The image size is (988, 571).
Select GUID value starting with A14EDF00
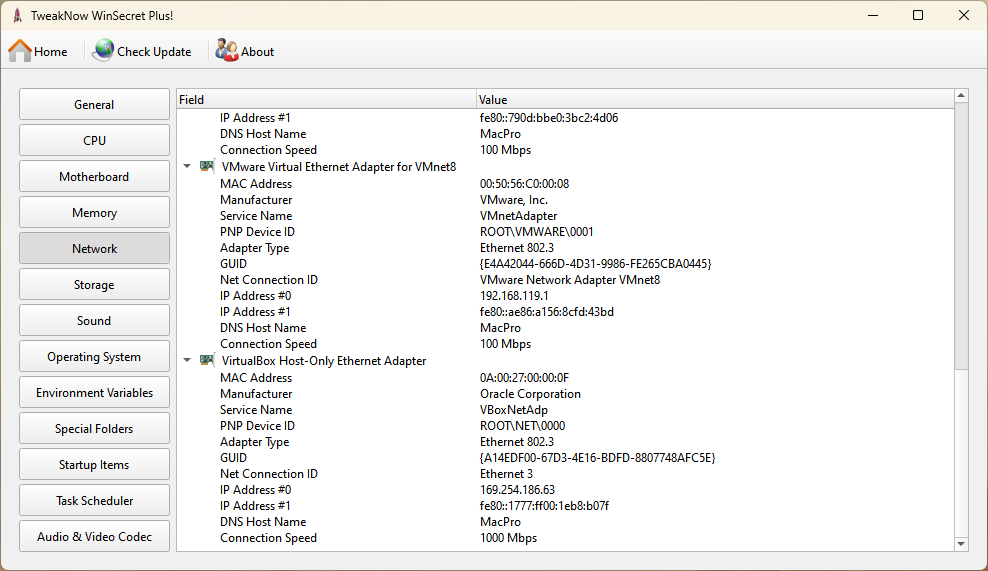(x=597, y=458)
